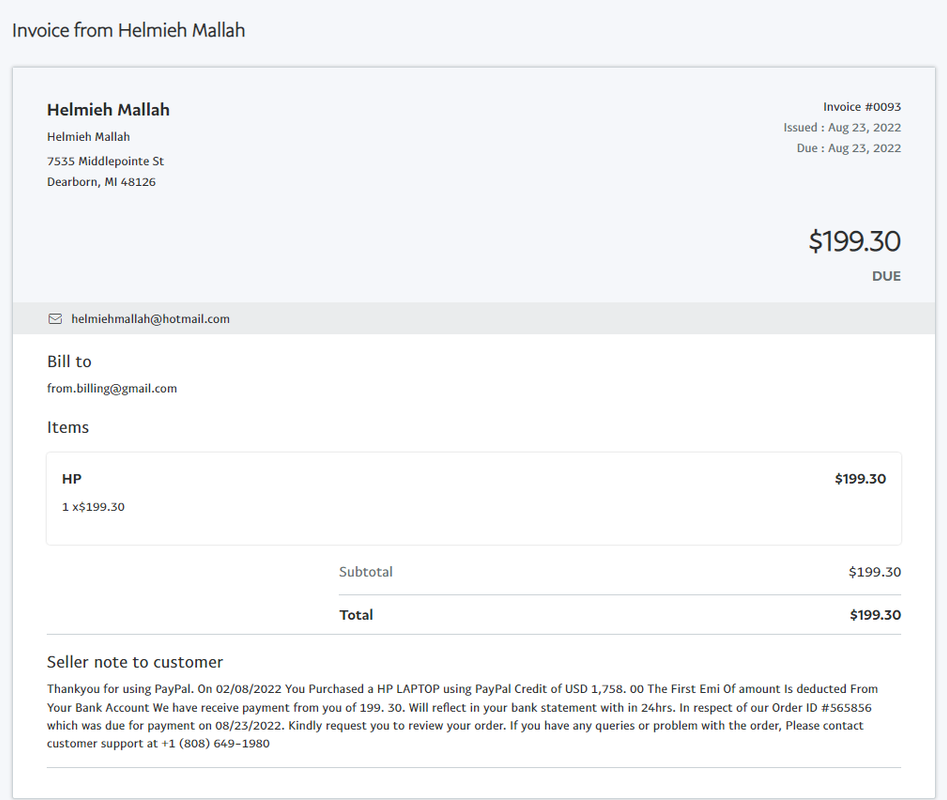
Task: Click the 'Invoice from Helmieh Mallah' page heading
Action: click(x=129, y=30)
